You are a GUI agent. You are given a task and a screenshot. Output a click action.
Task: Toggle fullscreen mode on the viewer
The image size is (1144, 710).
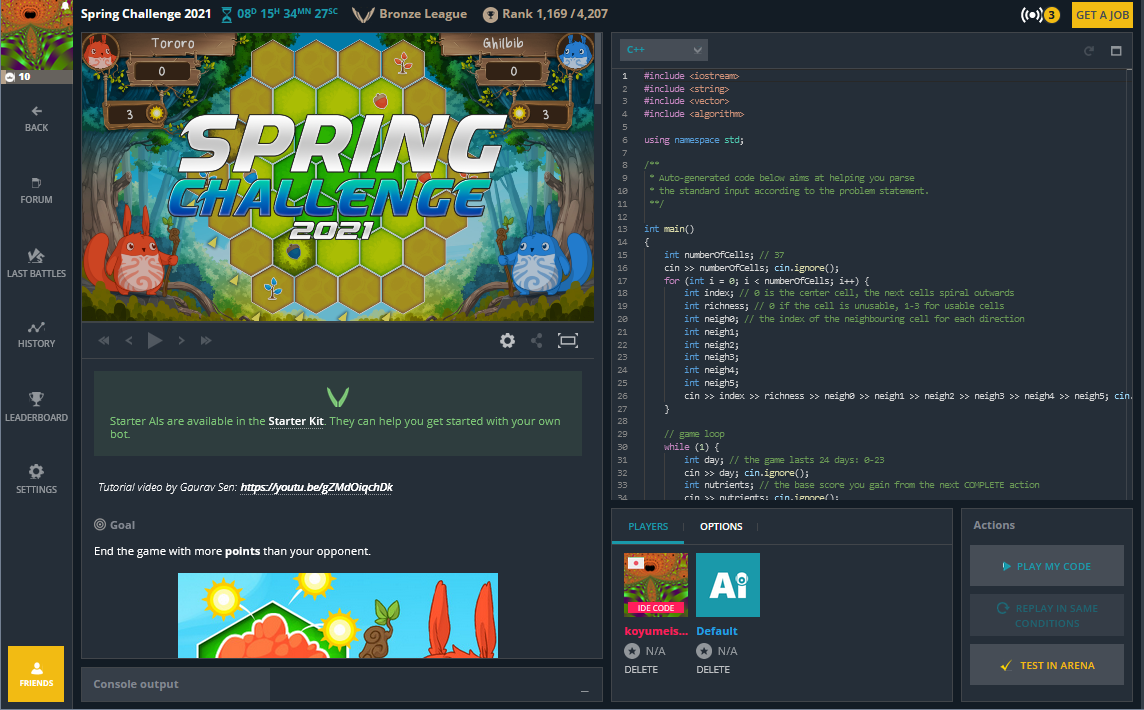tap(568, 340)
